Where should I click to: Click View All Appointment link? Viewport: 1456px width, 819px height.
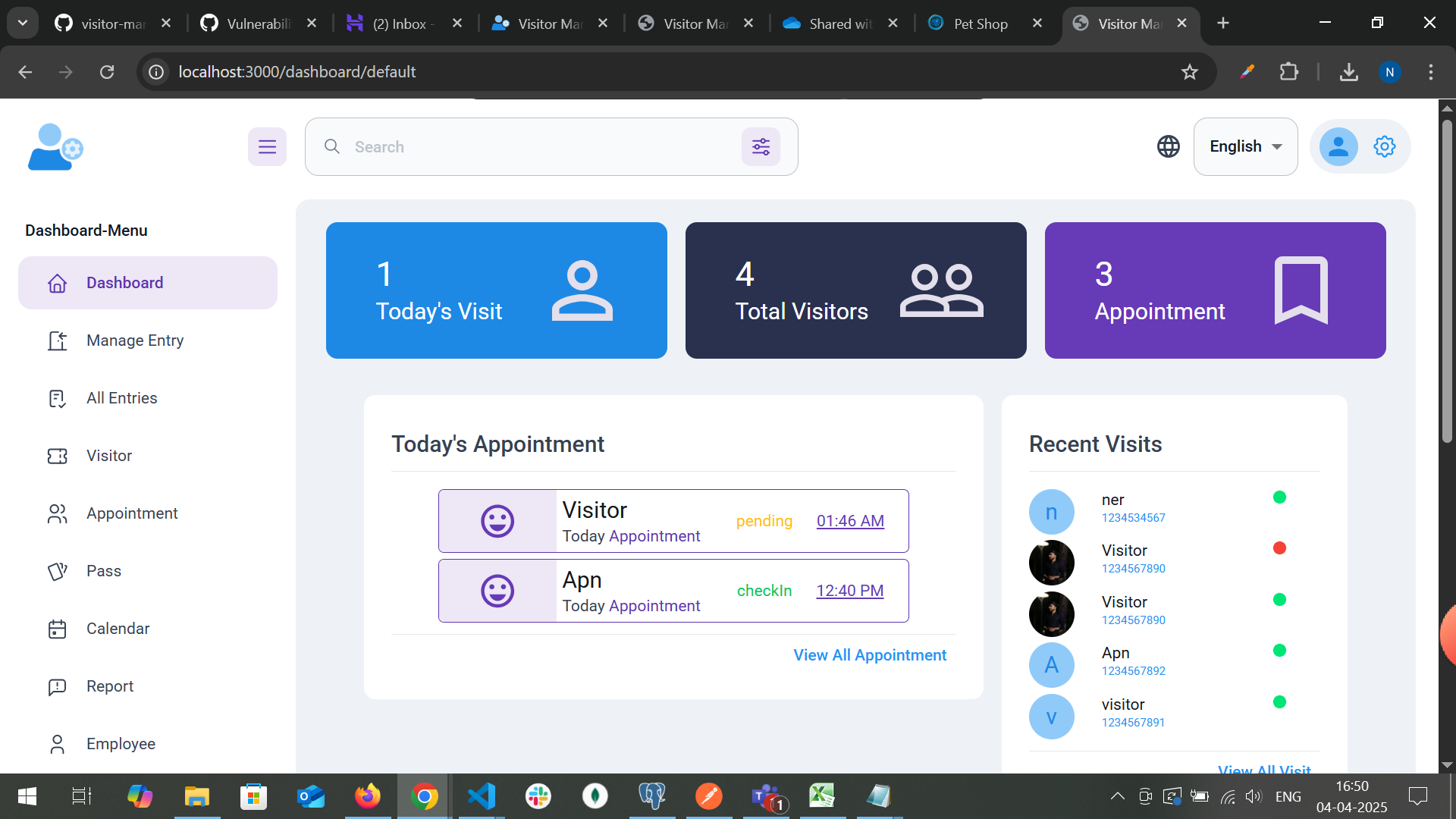pos(870,655)
